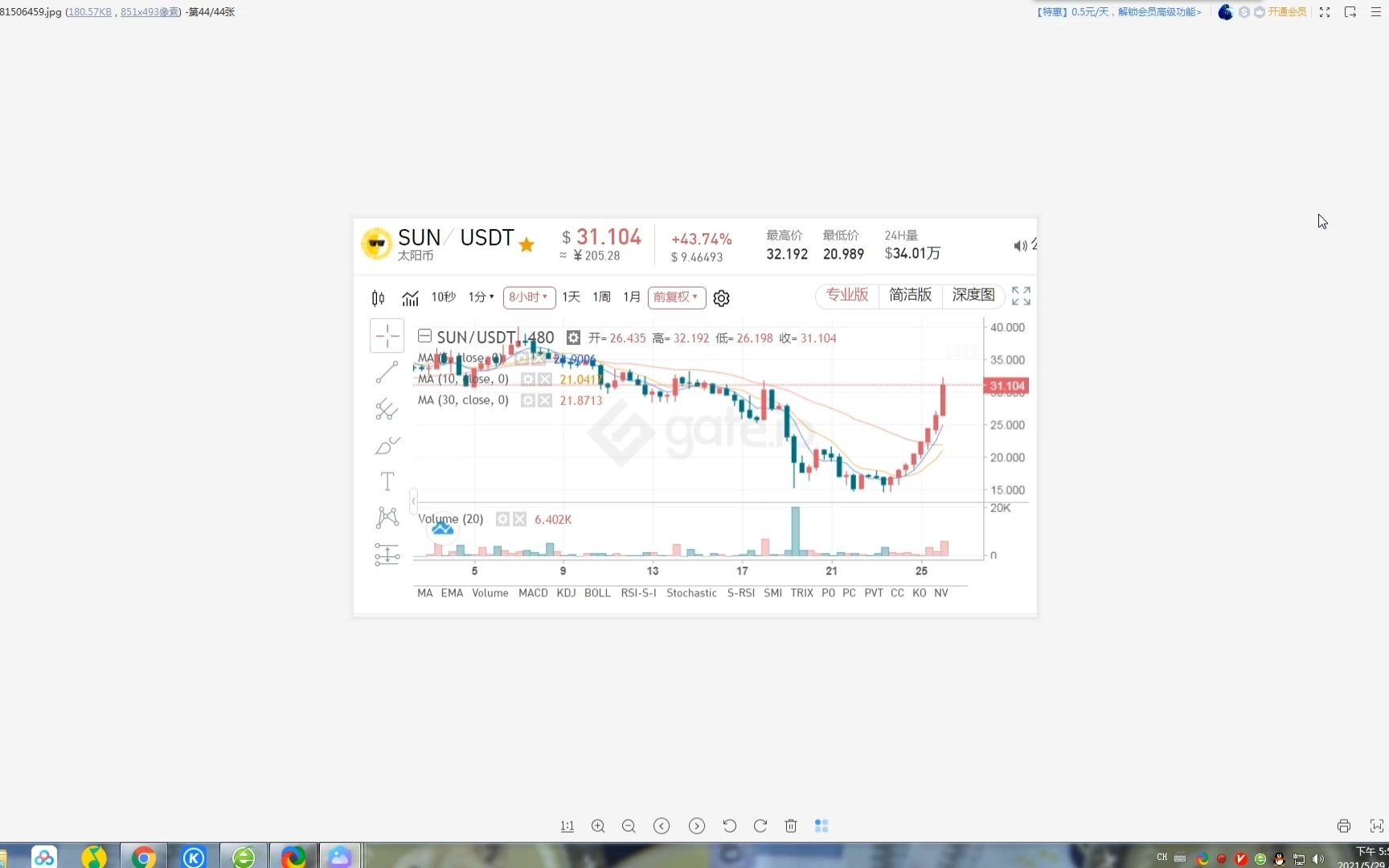1389x868 pixels.
Task: Open the 特惠 0.5元/天 promotion link
Action: coord(1119,12)
